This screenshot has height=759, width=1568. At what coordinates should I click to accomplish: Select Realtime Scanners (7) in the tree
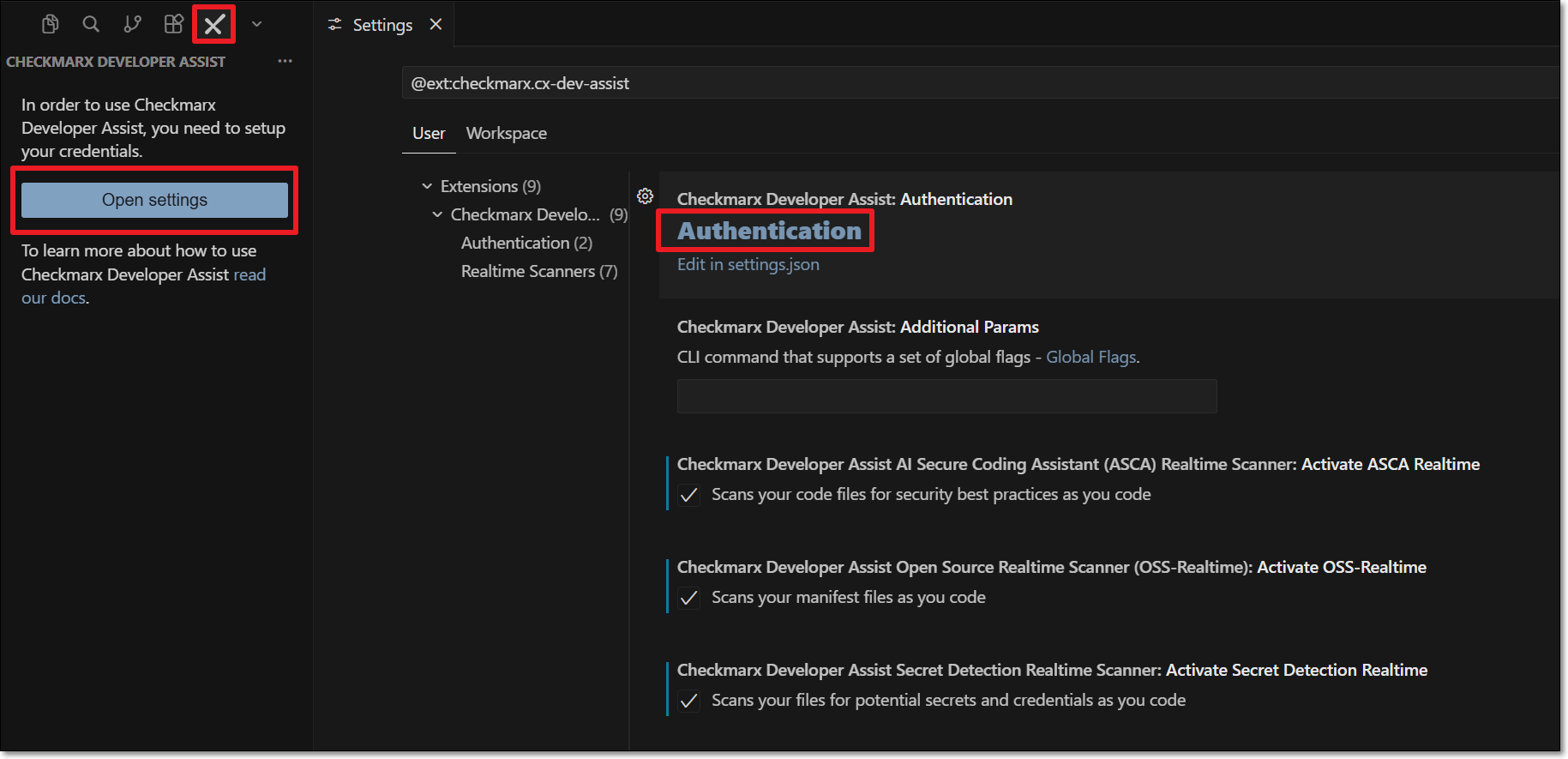click(538, 271)
